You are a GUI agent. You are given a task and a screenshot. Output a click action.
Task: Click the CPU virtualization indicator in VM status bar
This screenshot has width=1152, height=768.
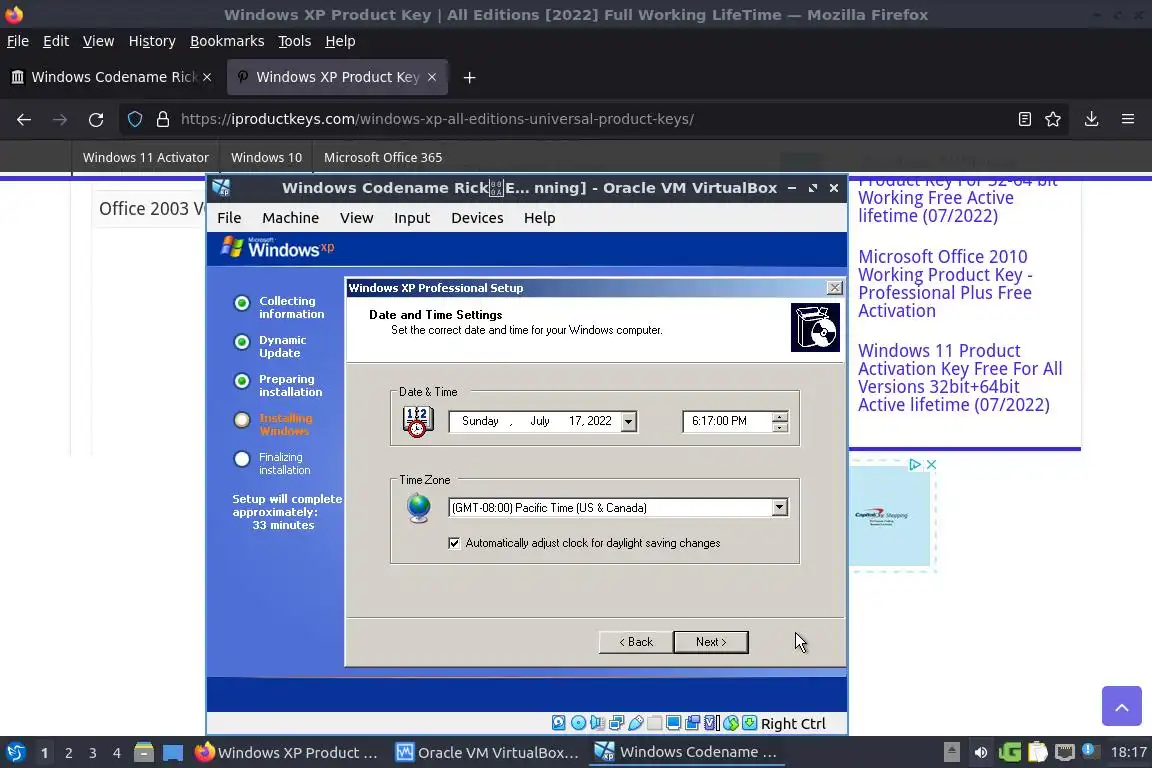pyautogui.click(x=711, y=723)
